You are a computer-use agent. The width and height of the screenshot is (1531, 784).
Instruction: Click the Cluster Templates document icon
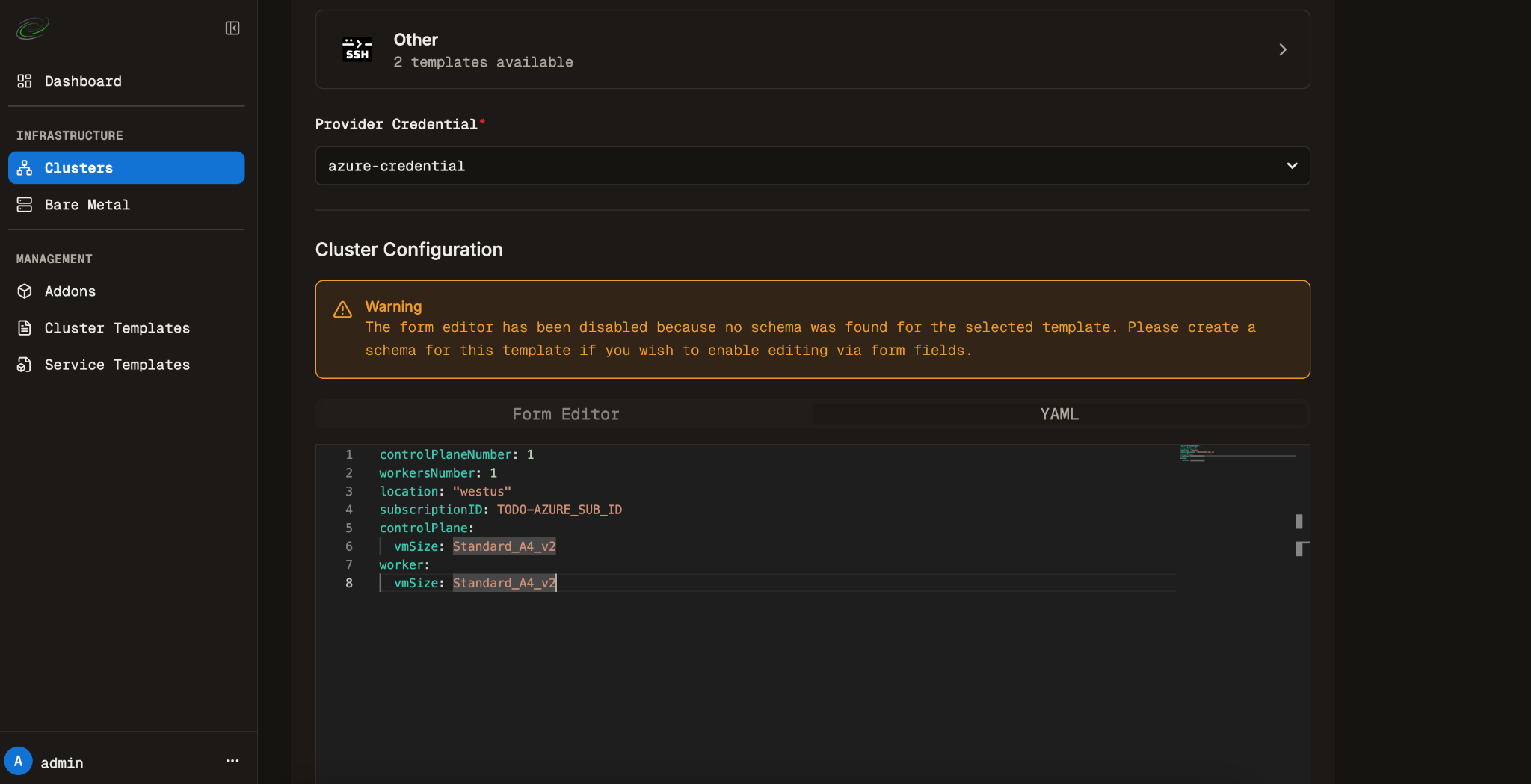coord(25,328)
